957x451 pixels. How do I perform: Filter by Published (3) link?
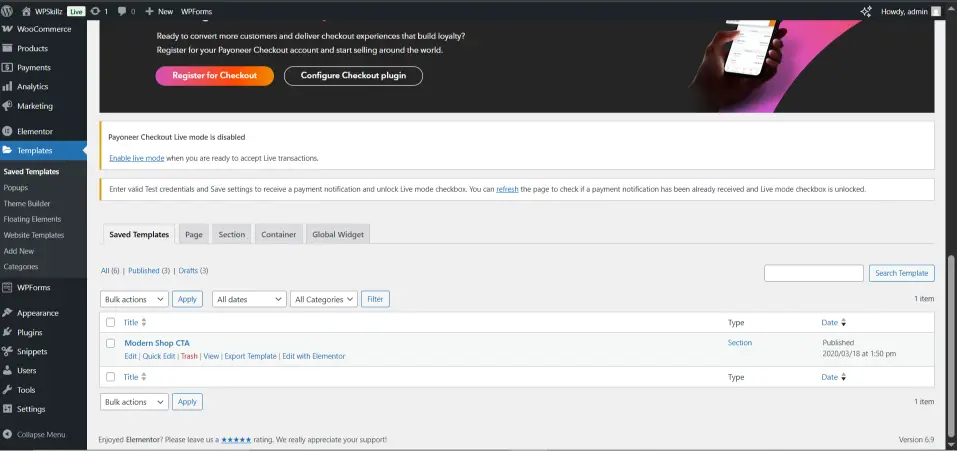(149, 270)
